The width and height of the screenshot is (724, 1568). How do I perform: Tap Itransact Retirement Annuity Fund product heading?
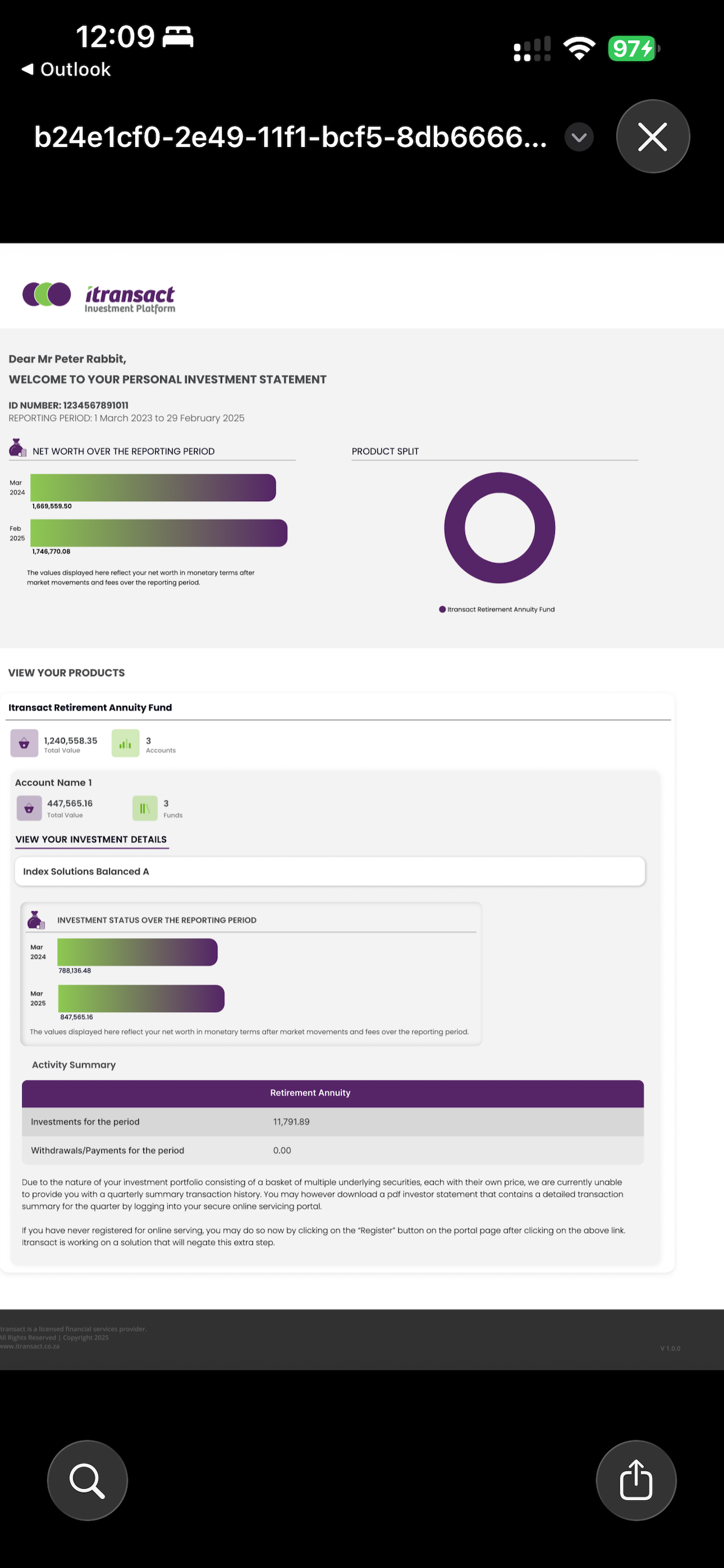click(x=90, y=708)
